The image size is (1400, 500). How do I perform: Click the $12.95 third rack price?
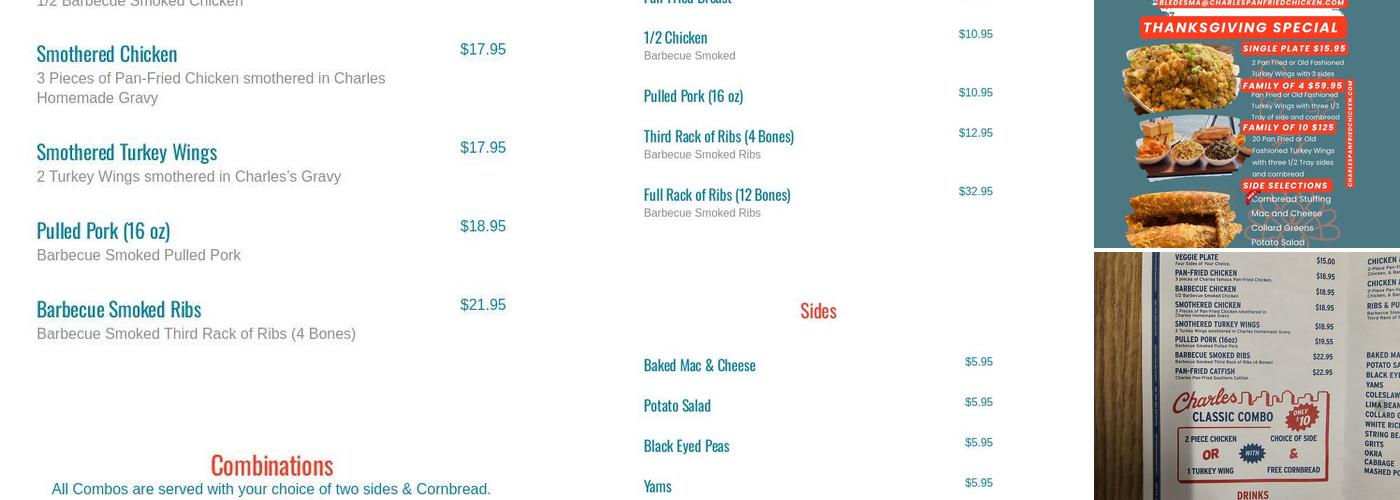975,133
